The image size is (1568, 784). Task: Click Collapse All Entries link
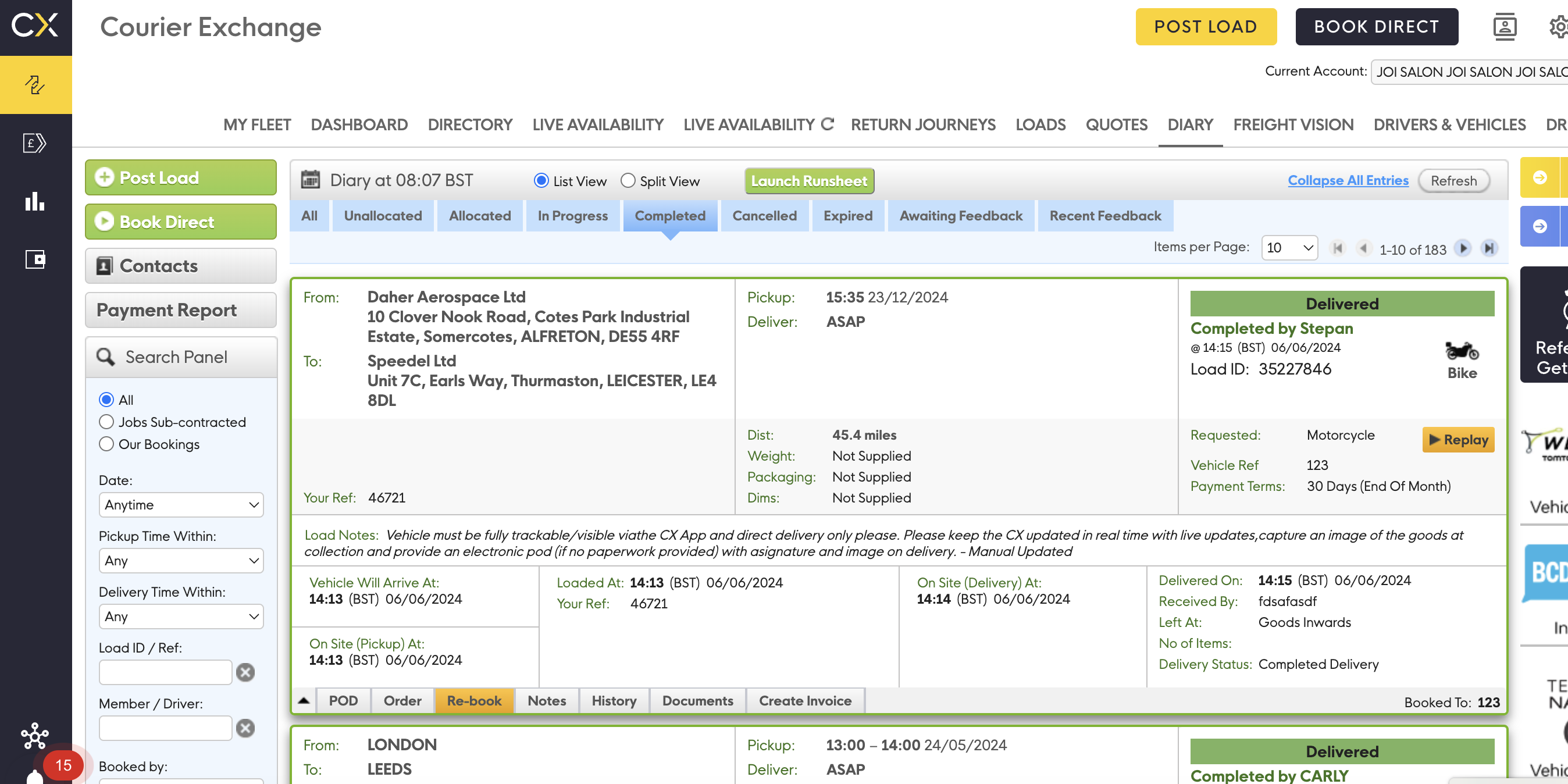1348,180
